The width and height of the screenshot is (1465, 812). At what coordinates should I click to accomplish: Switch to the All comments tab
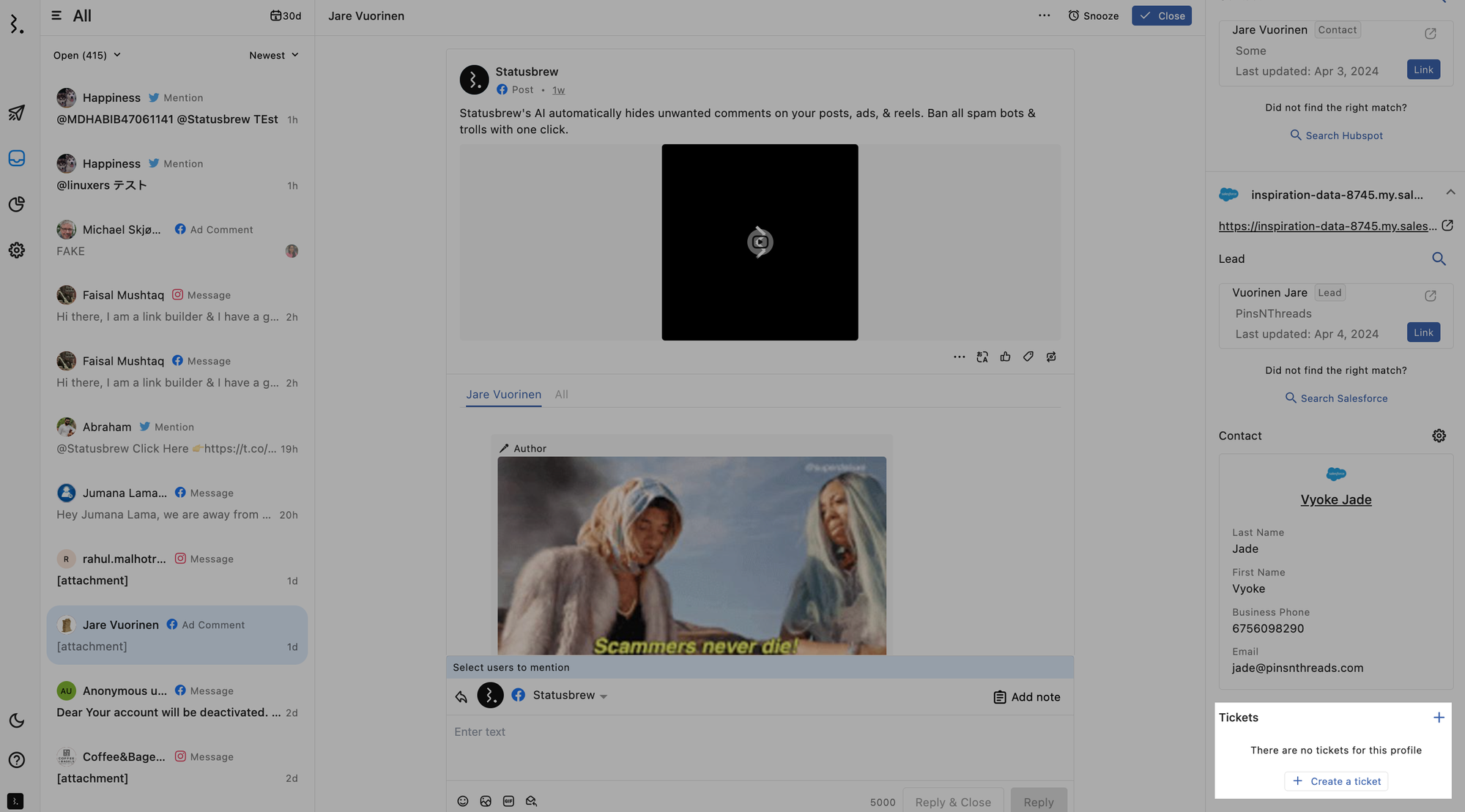click(x=561, y=395)
